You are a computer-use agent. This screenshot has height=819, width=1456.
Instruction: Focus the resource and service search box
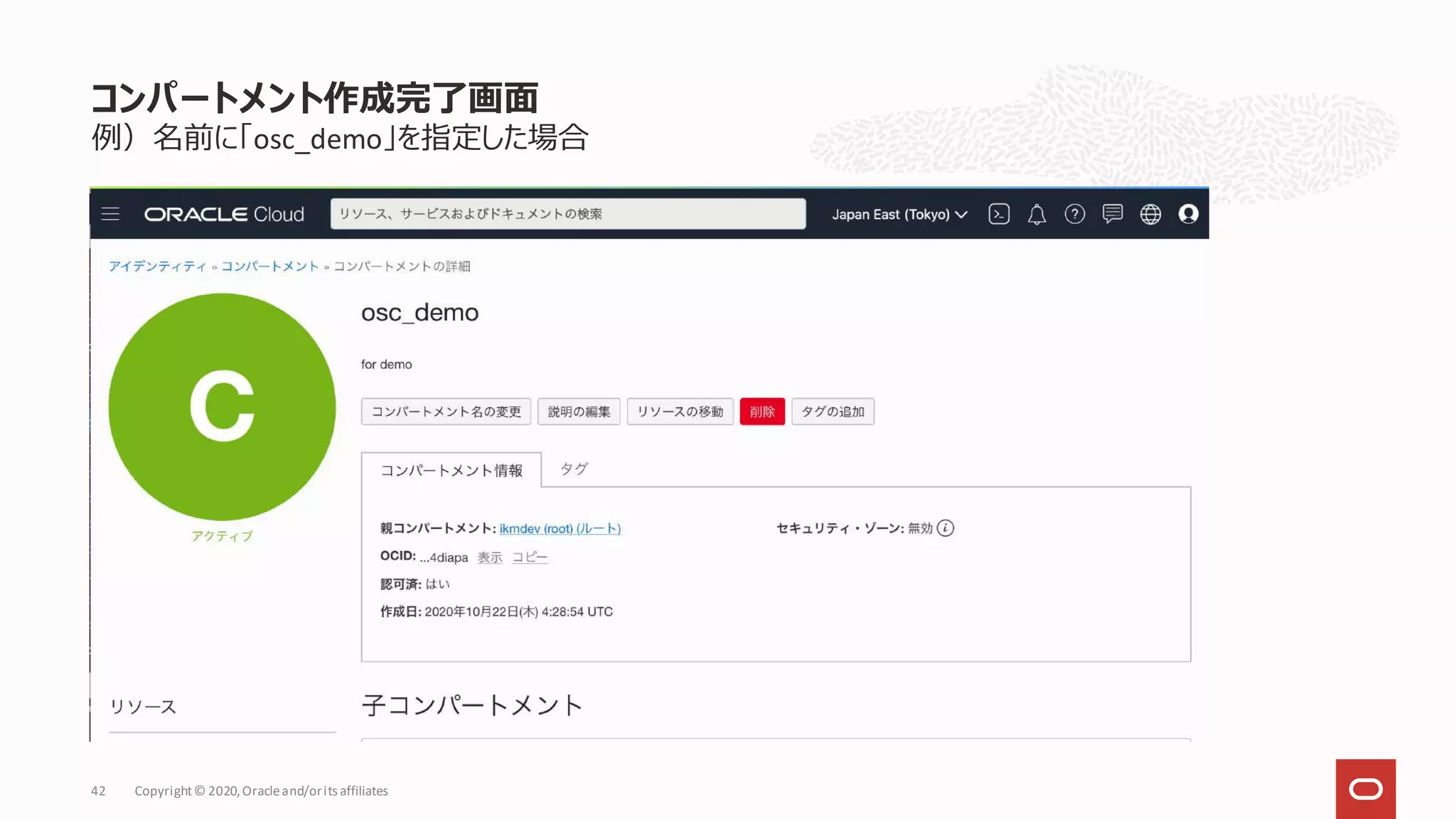pyautogui.click(x=568, y=214)
